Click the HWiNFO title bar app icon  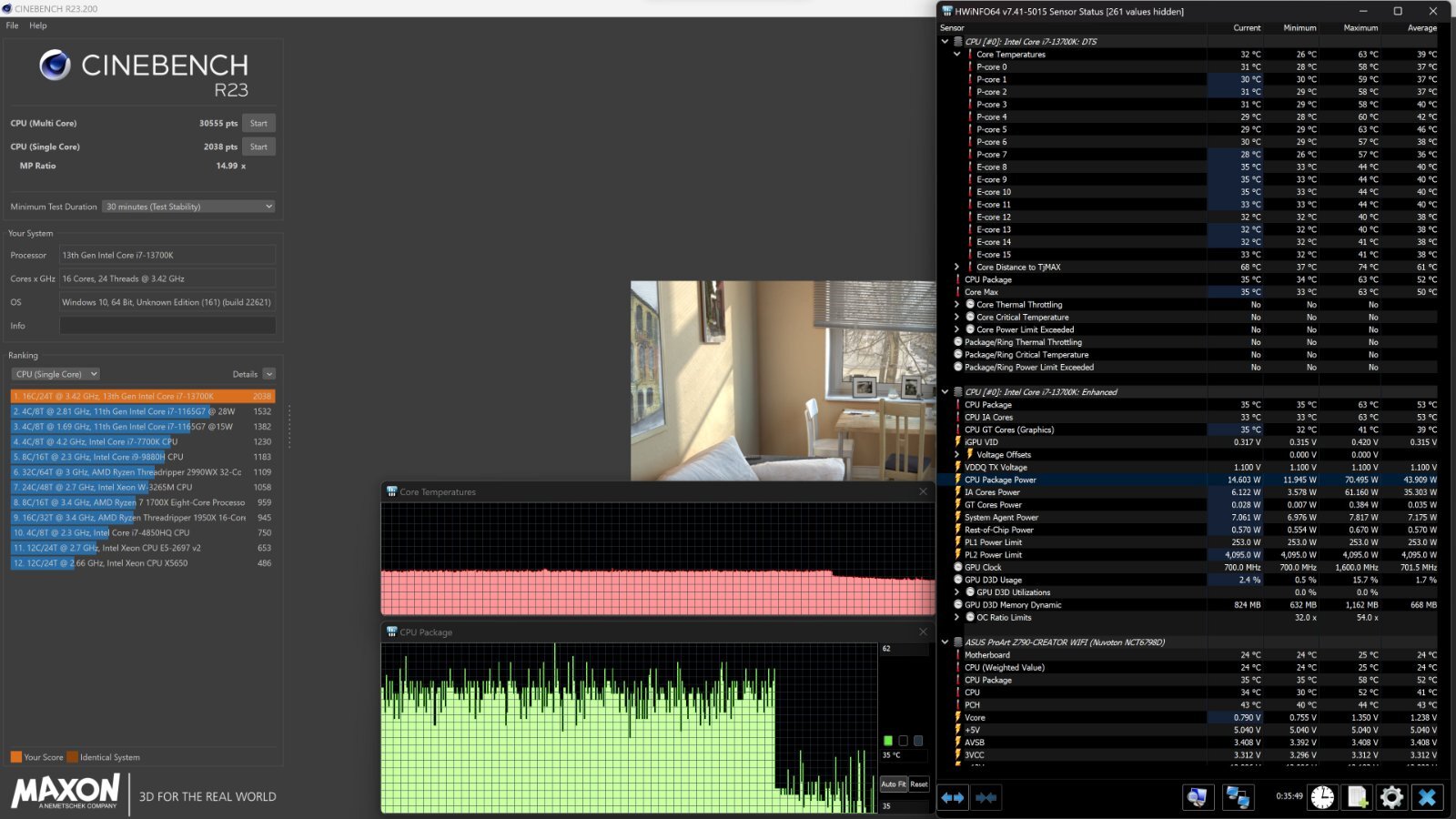[947, 11]
